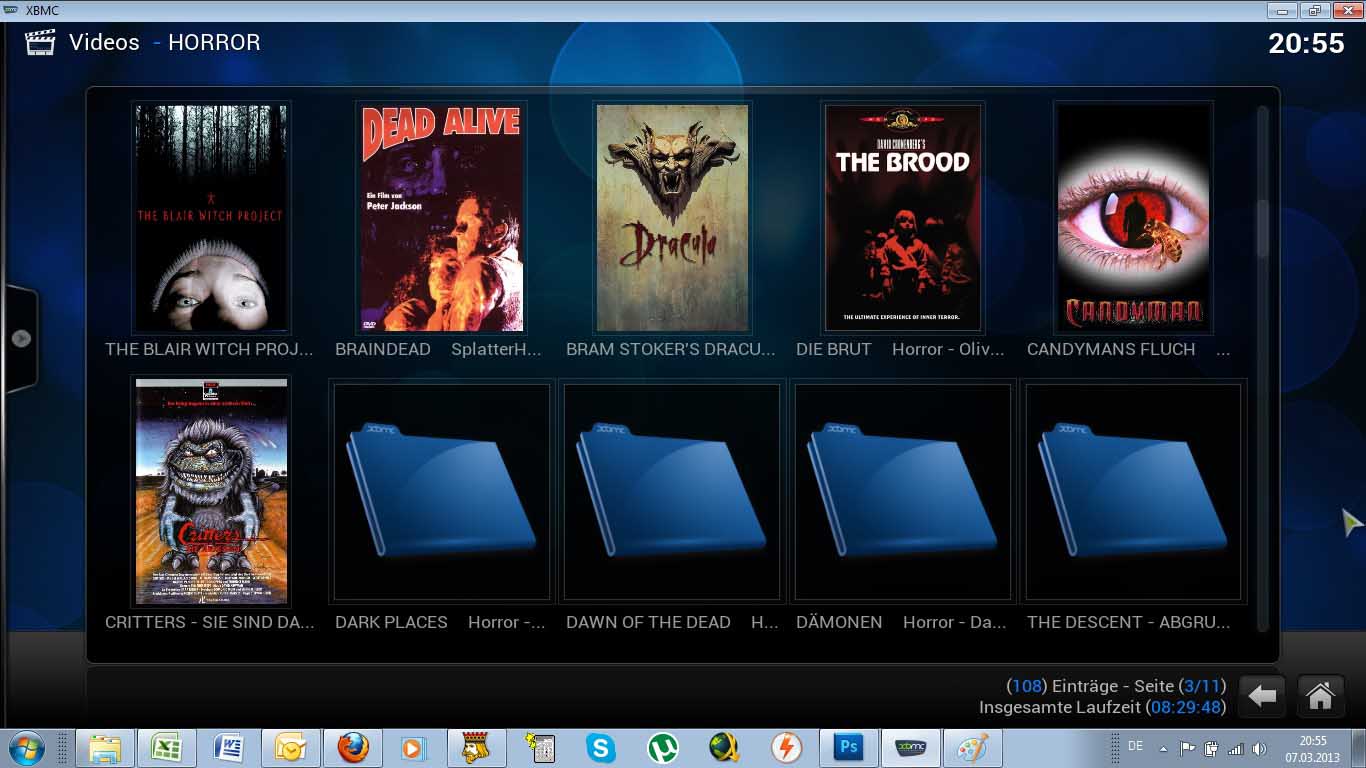Open the Dawn of the Dead folder icon

(672, 491)
